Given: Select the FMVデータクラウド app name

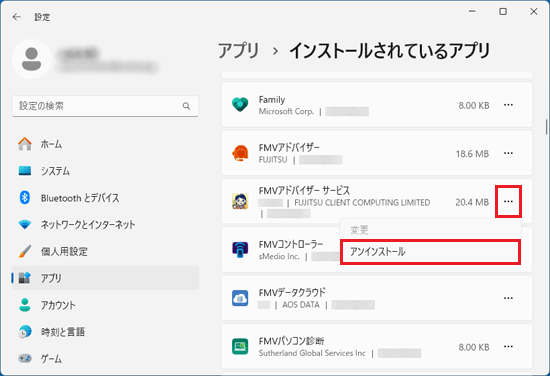Looking at the screenshot, I should (x=292, y=292).
